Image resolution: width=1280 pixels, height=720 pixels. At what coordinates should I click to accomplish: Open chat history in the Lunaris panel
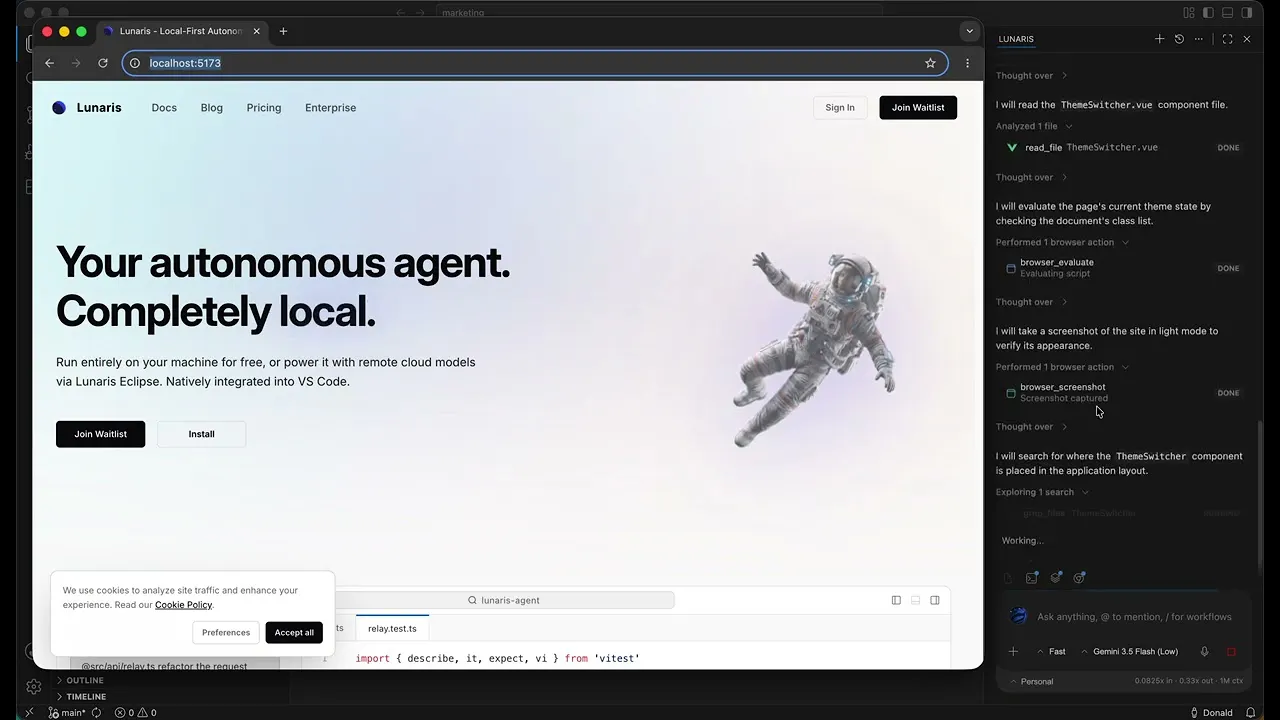pyautogui.click(x=1179, y=39)
